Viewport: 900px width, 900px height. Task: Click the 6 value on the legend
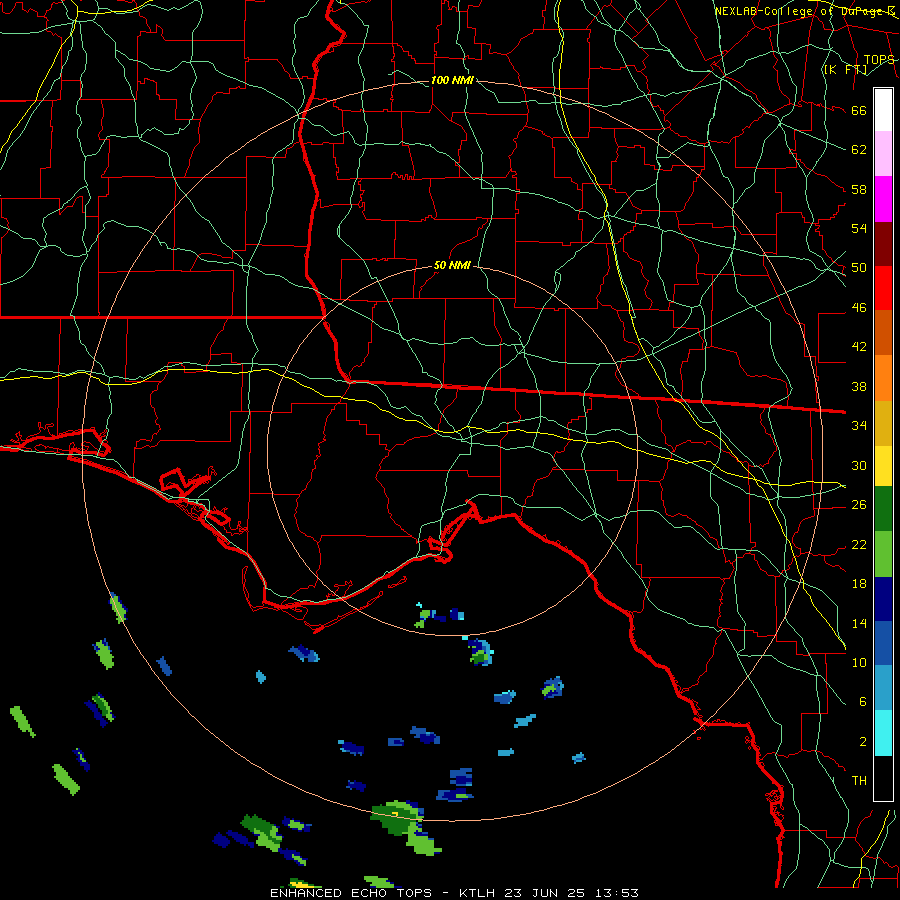(862, 701)
